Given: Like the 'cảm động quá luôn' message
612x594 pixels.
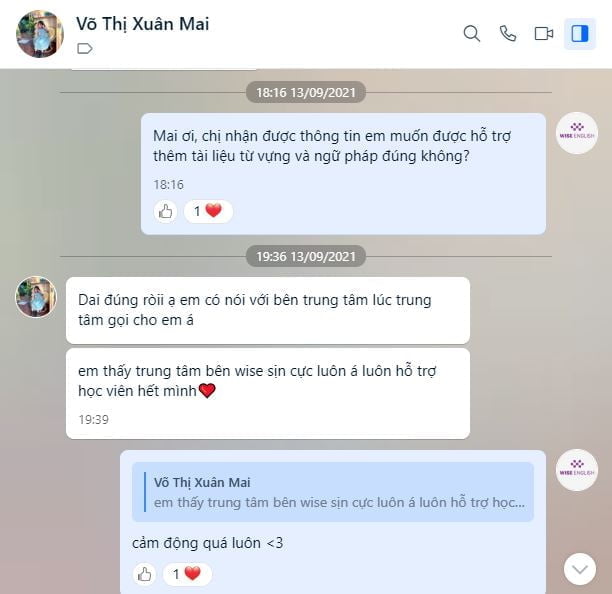Looking at the screenshot, I should pyautogui.click(x=144, y=574).
